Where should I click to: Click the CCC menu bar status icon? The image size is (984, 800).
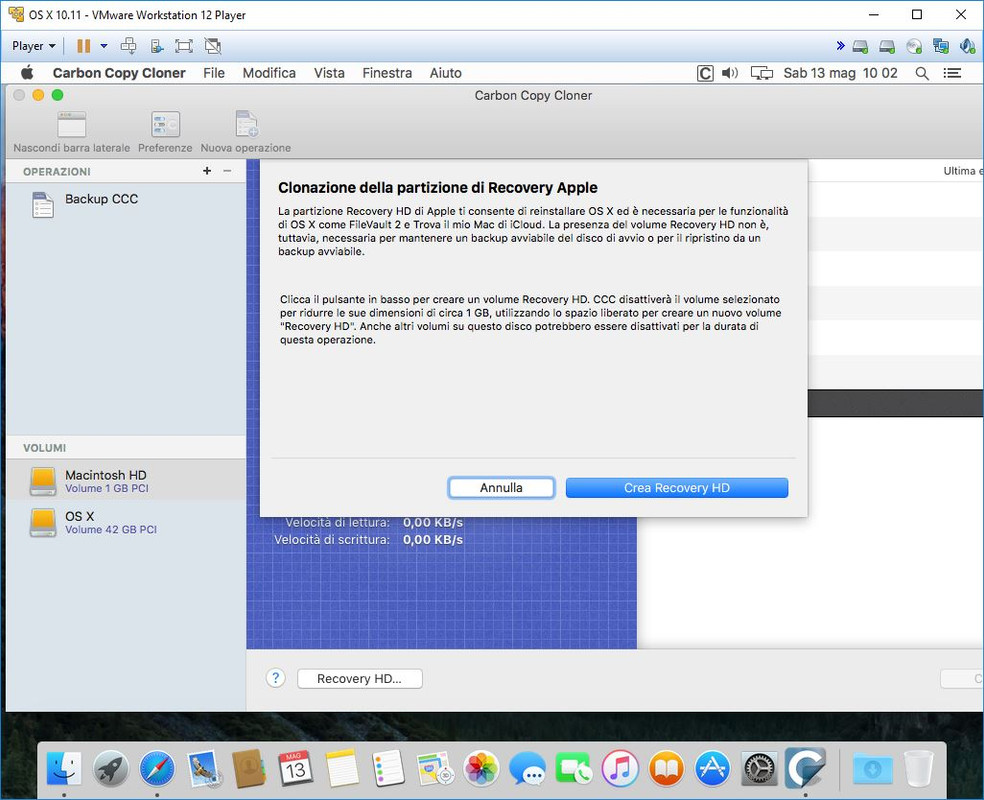point(705,73)
